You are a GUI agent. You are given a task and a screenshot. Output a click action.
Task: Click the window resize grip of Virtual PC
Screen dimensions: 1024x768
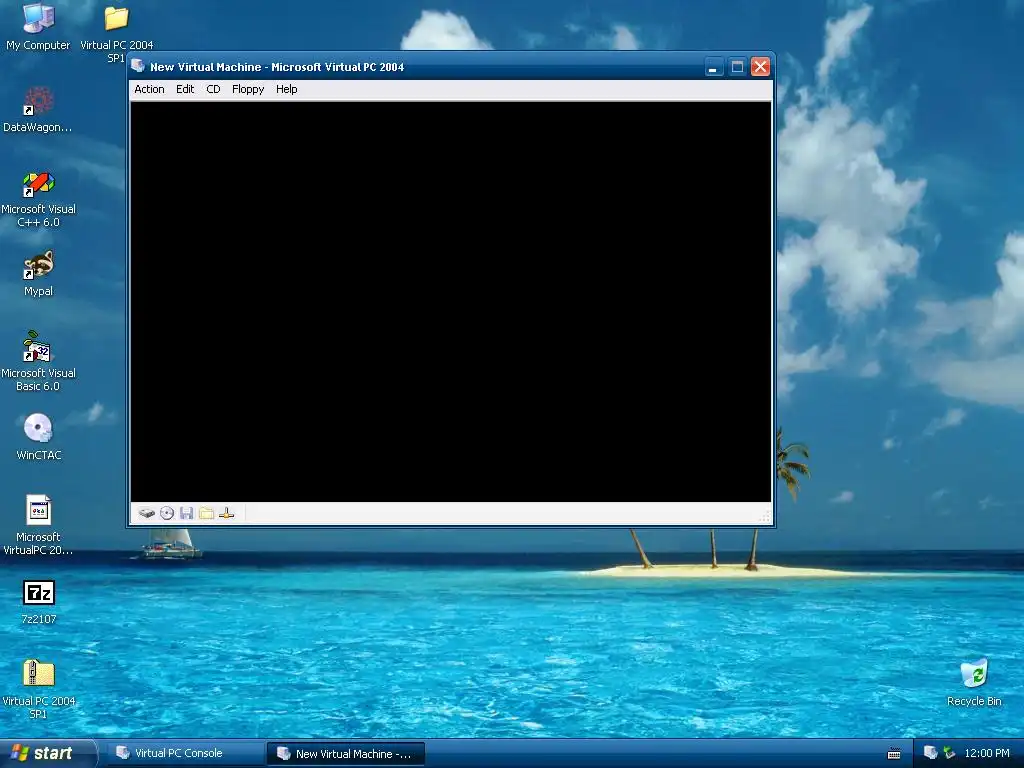[x=765, y=517]
